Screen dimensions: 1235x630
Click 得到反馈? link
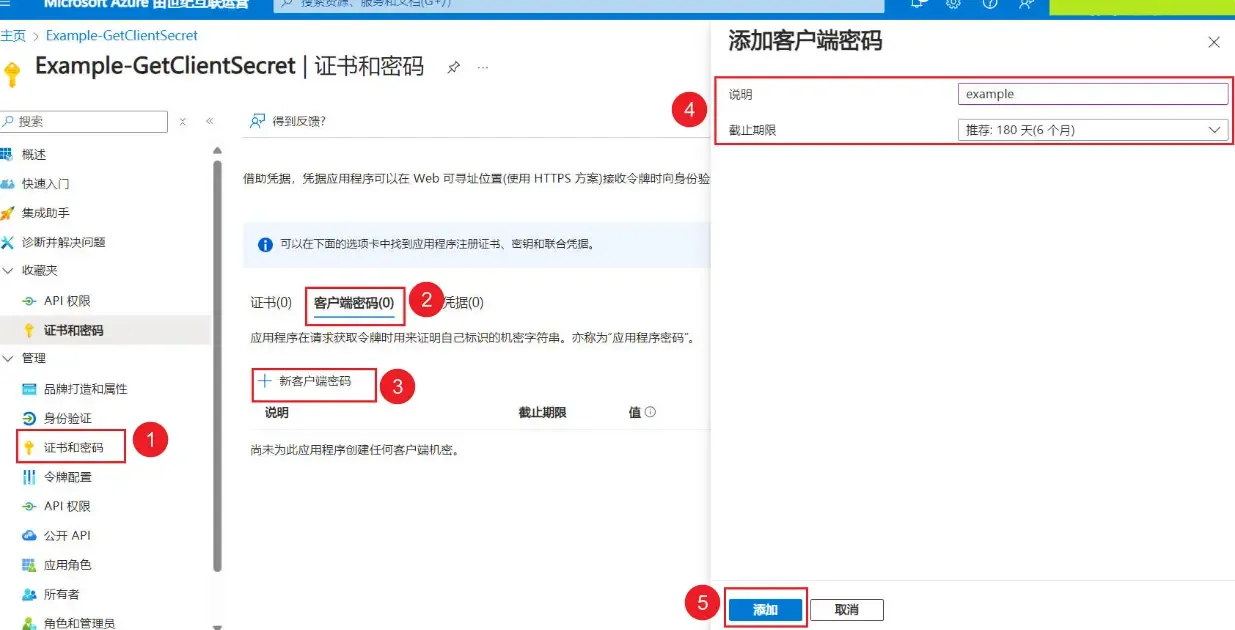300,121
